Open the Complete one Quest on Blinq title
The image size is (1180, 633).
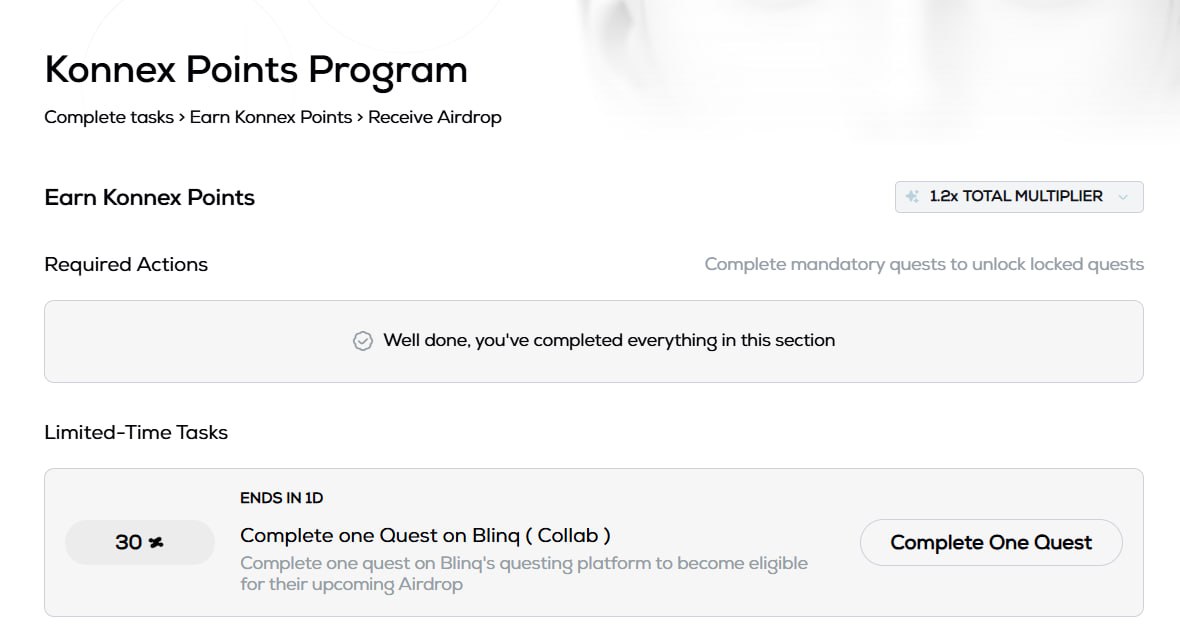pos(425,535)
